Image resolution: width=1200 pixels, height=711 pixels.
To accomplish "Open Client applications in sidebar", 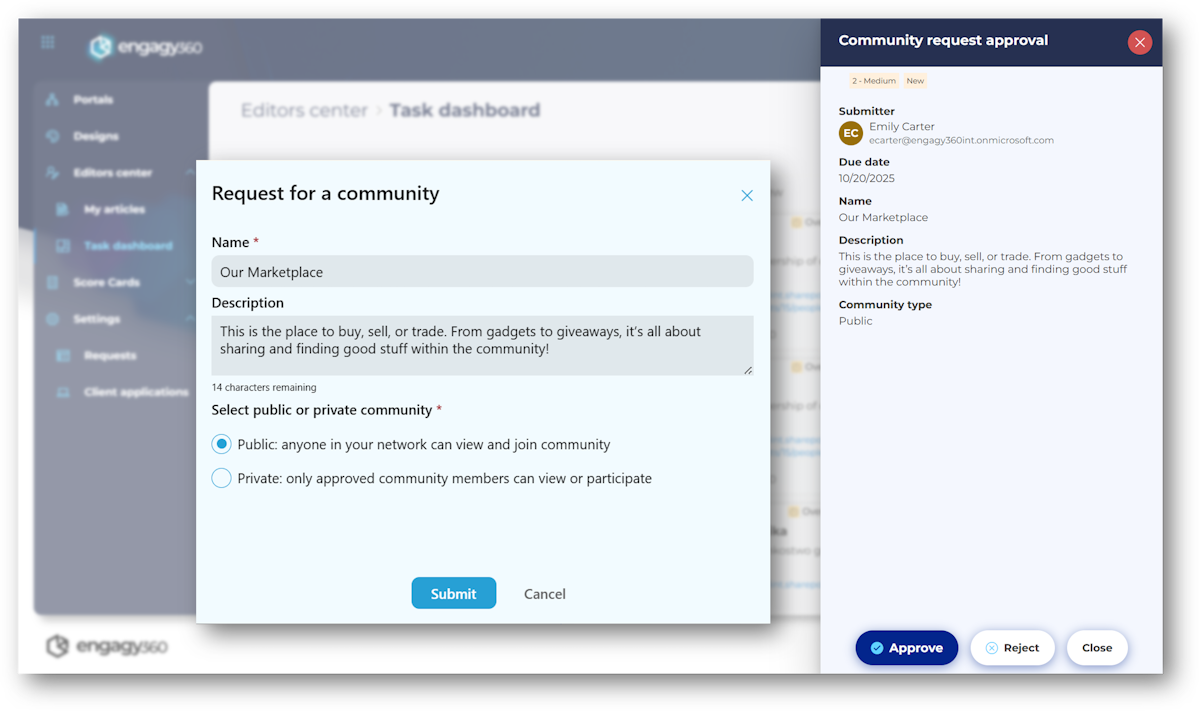I will pyautogui.click(x=135, y=392).
